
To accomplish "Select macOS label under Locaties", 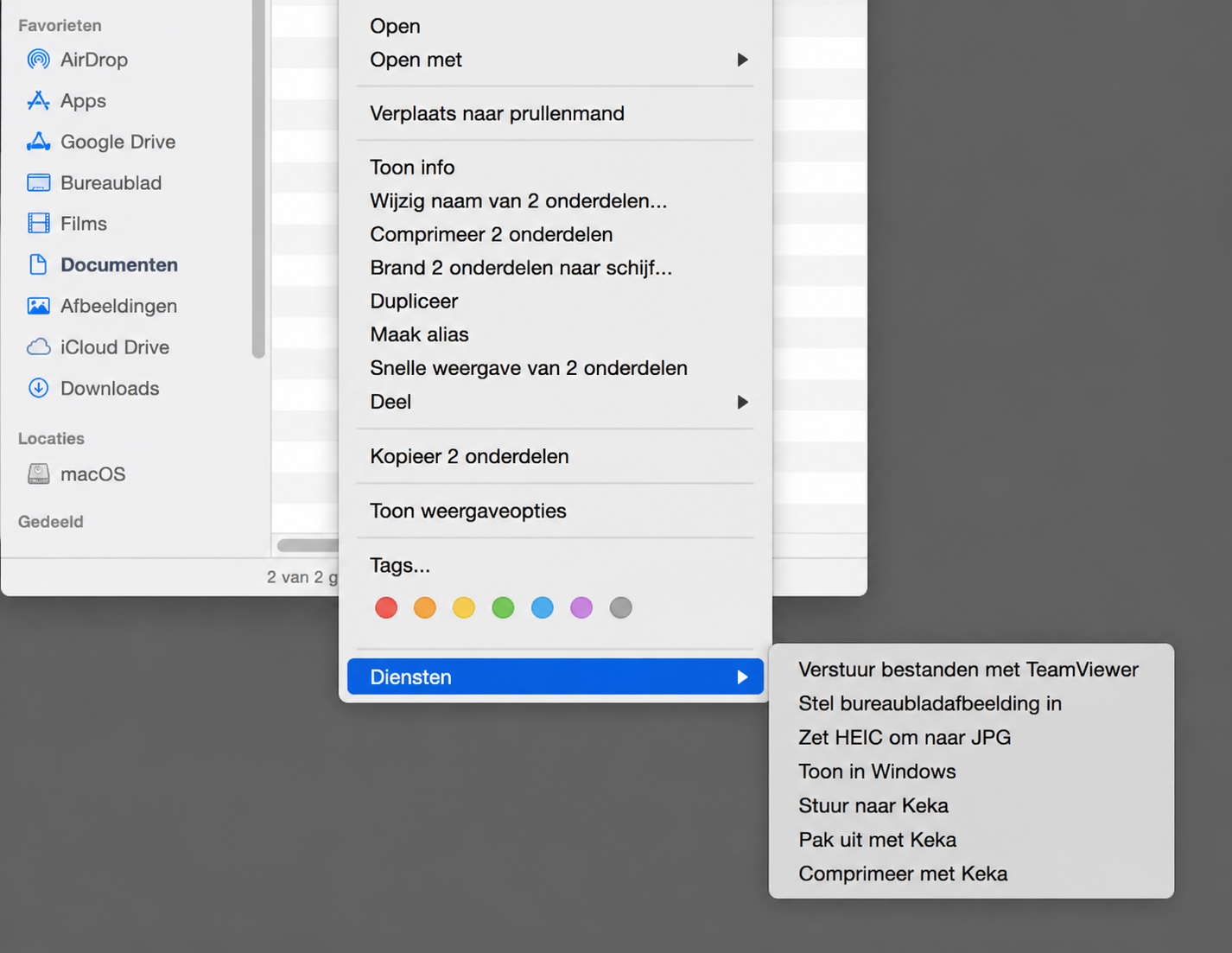I will click(x=92, y=473).
